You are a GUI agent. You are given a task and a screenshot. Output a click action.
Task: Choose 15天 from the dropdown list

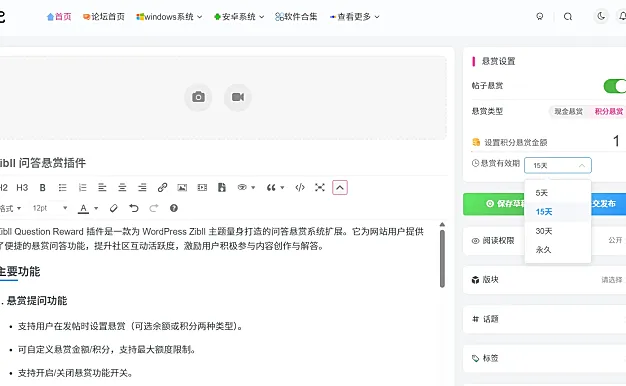(x=558, y=212)
